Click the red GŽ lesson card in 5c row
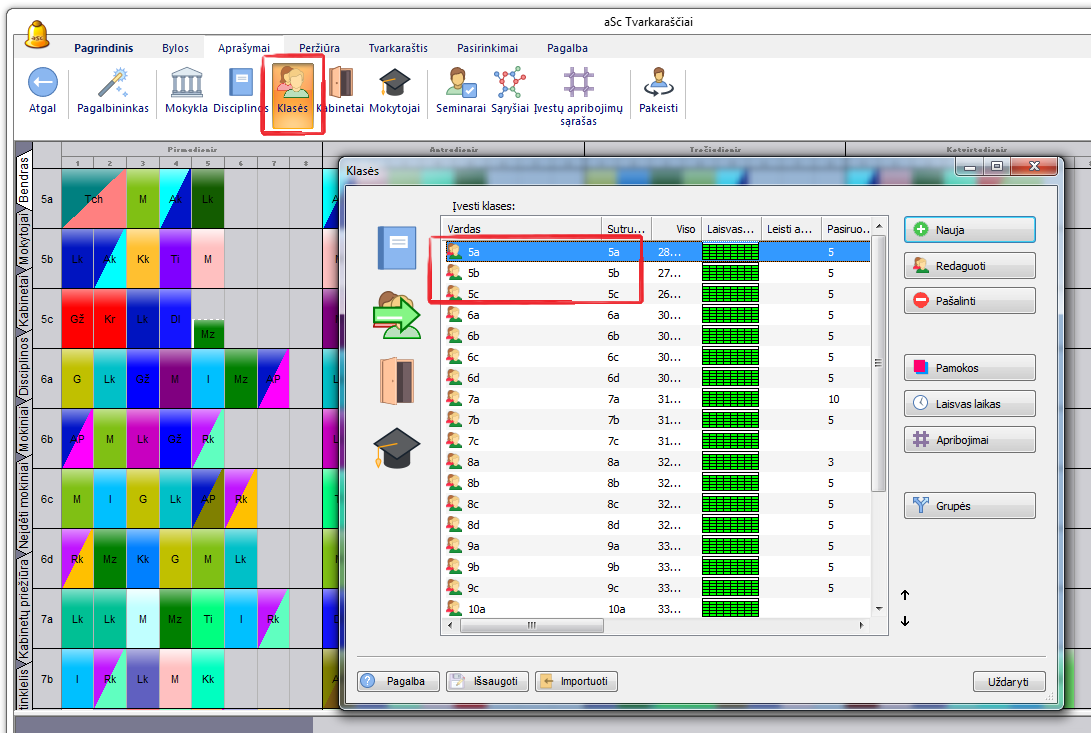The height and width of the screenshot is (733, 1091). pos(77,318)
